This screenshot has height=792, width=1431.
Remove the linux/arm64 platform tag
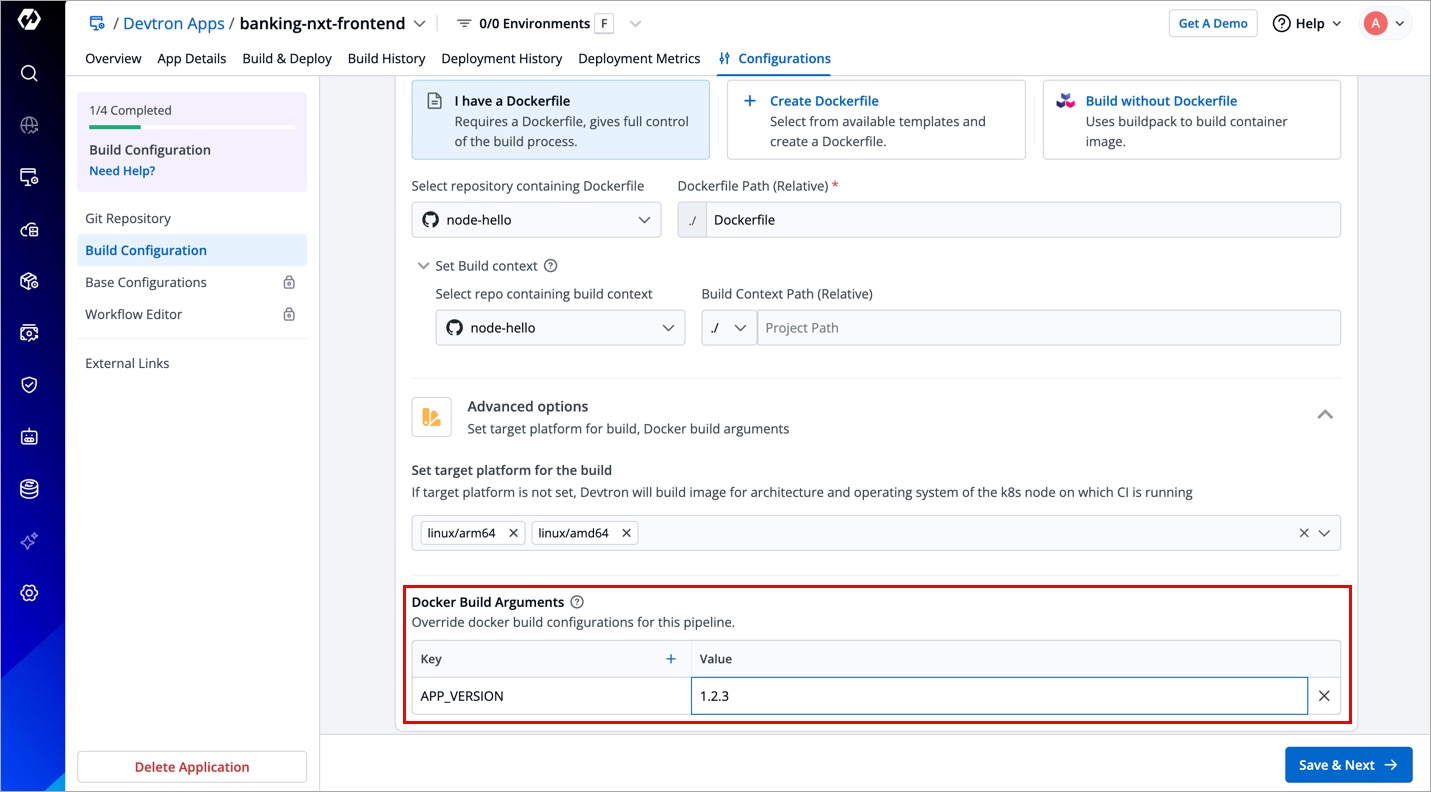click(513, 533)
